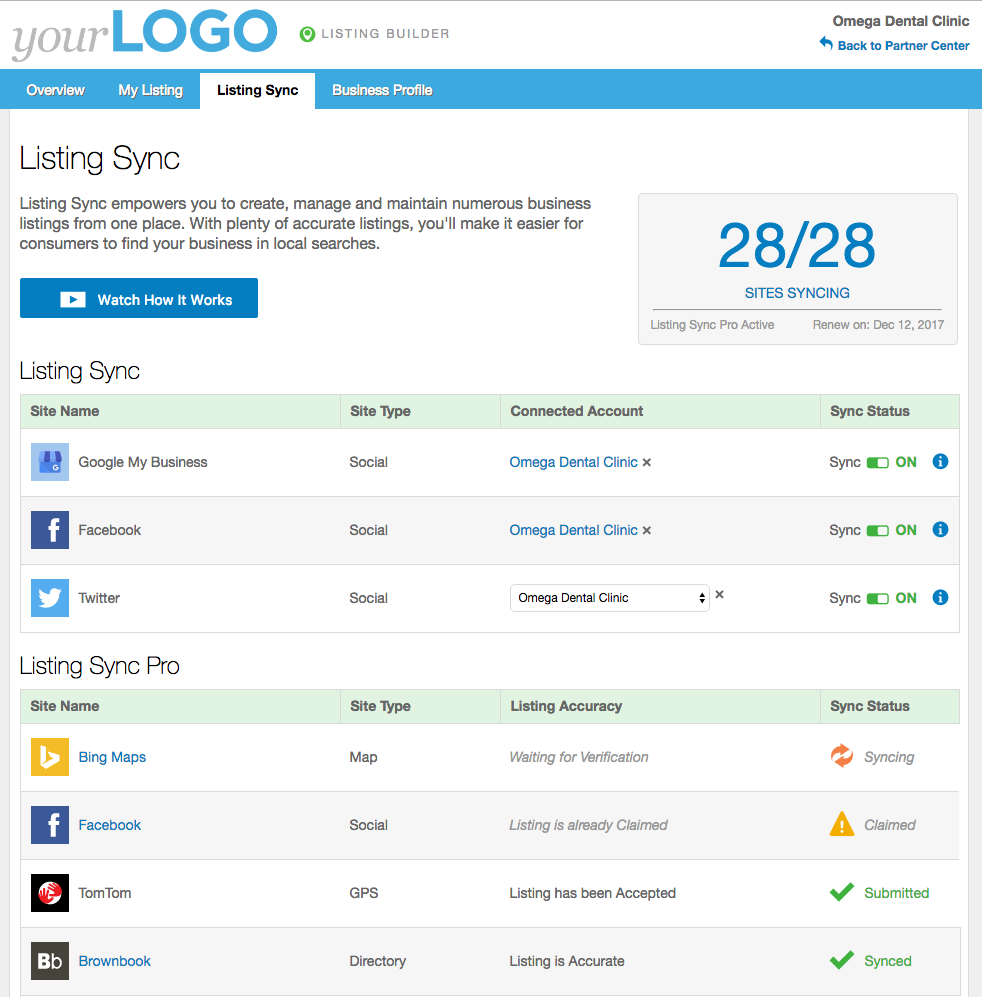
Task: Click the orange Syncing arrows icon for Bing Maps
Action: pos(842,757)
